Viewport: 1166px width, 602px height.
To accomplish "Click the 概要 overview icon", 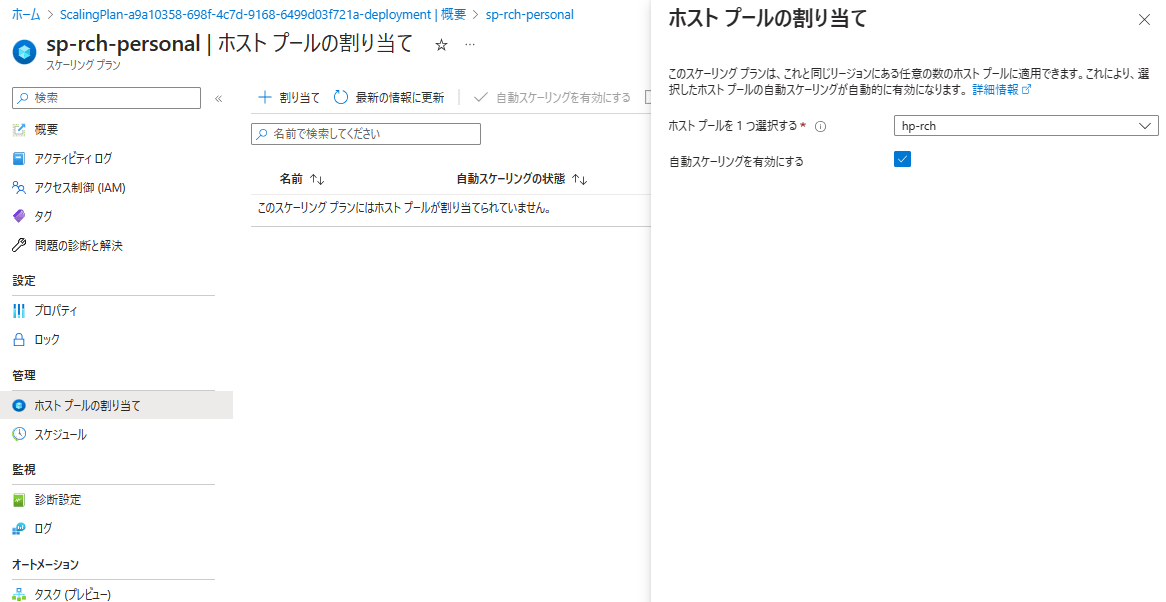I will pos(19,130).
